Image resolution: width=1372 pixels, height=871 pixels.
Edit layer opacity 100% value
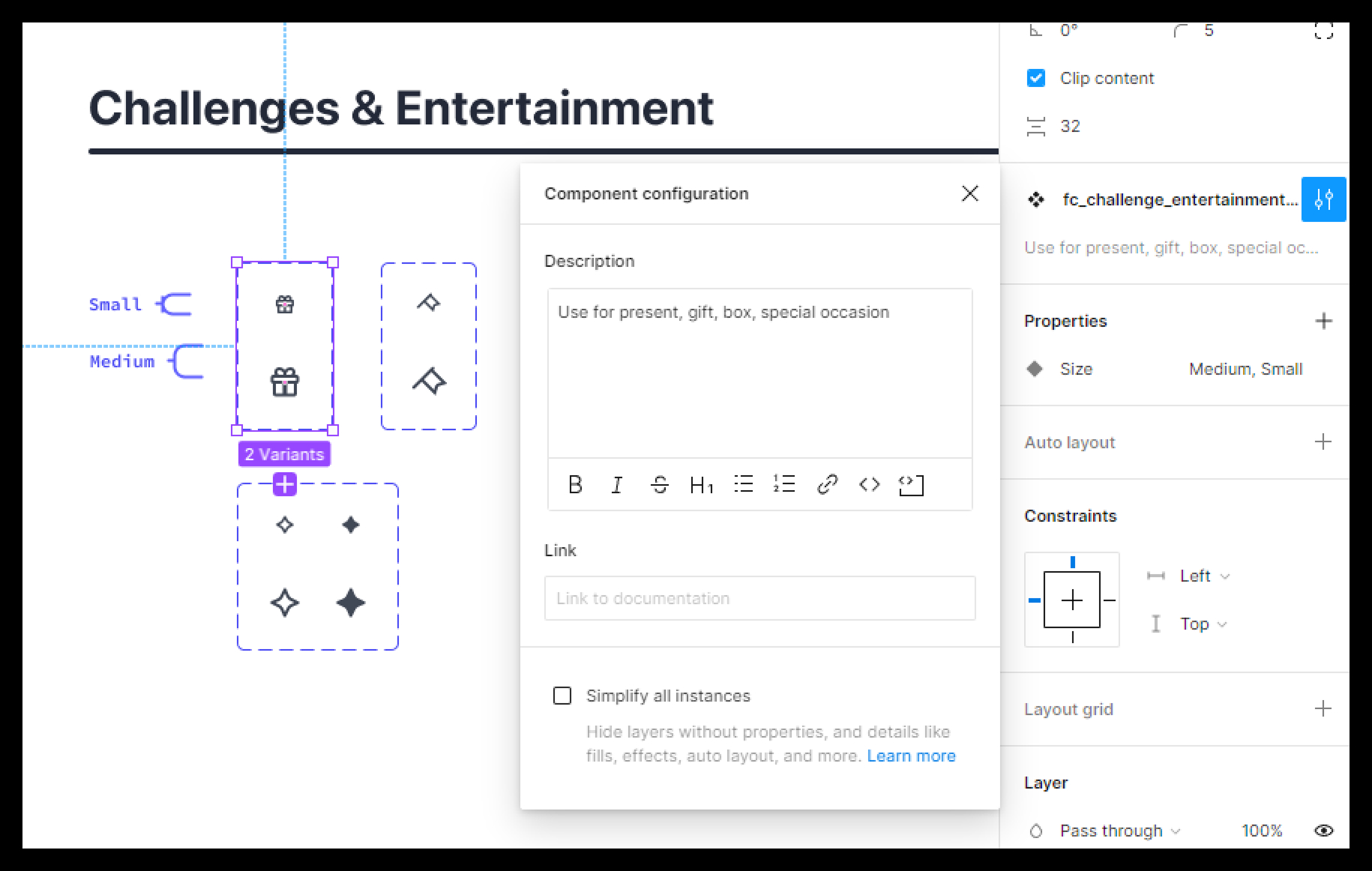[x=1262, y=831]
